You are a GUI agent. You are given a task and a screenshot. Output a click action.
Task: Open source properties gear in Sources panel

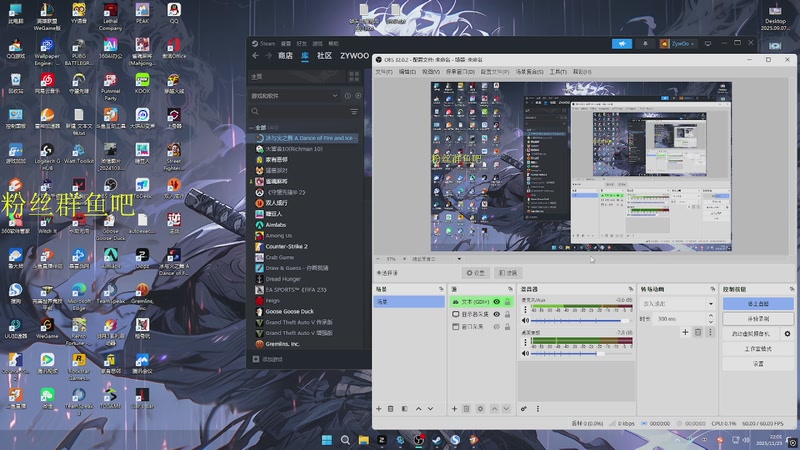point(480,409)
